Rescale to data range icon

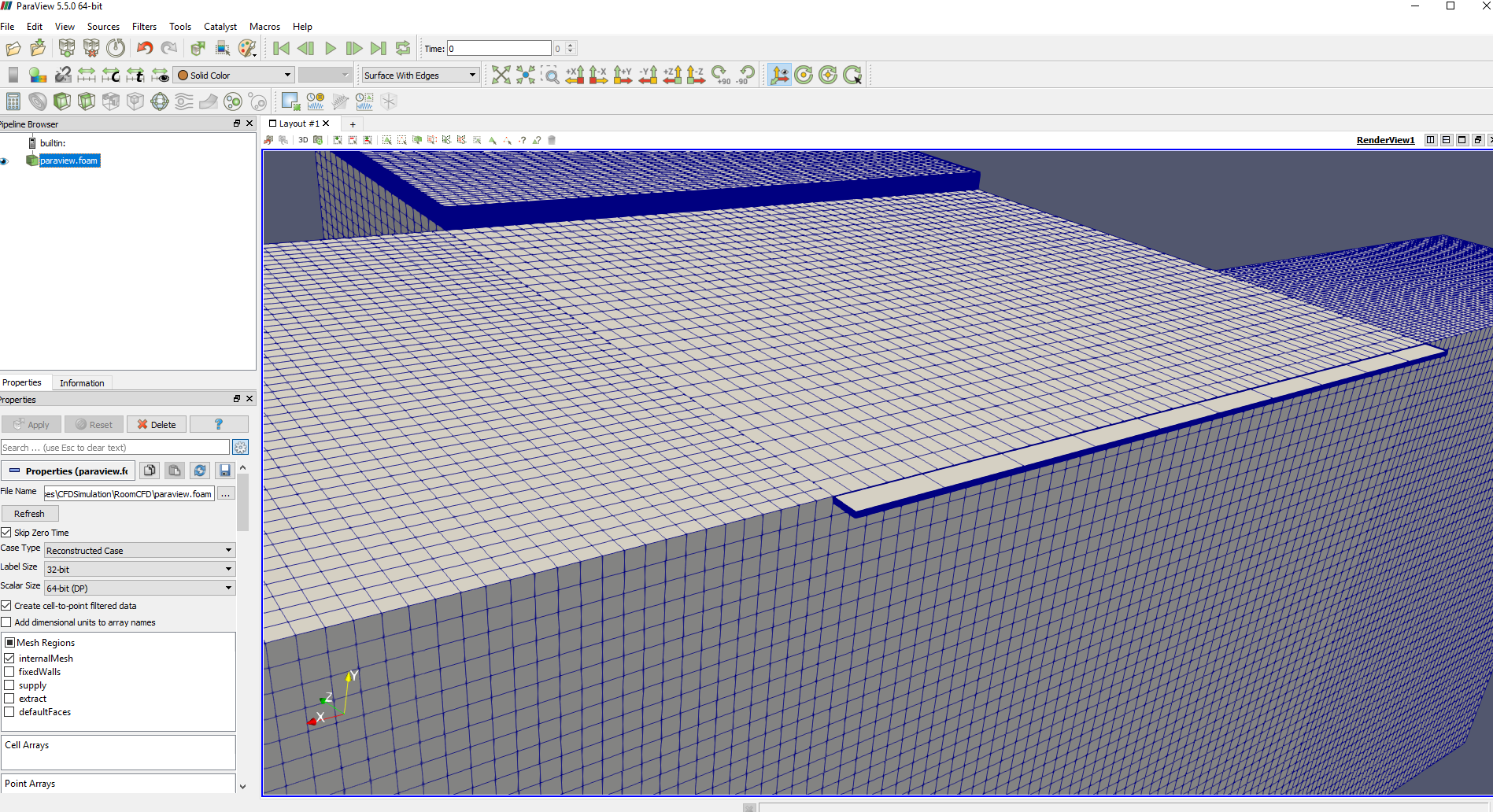[x=87, y=75]
